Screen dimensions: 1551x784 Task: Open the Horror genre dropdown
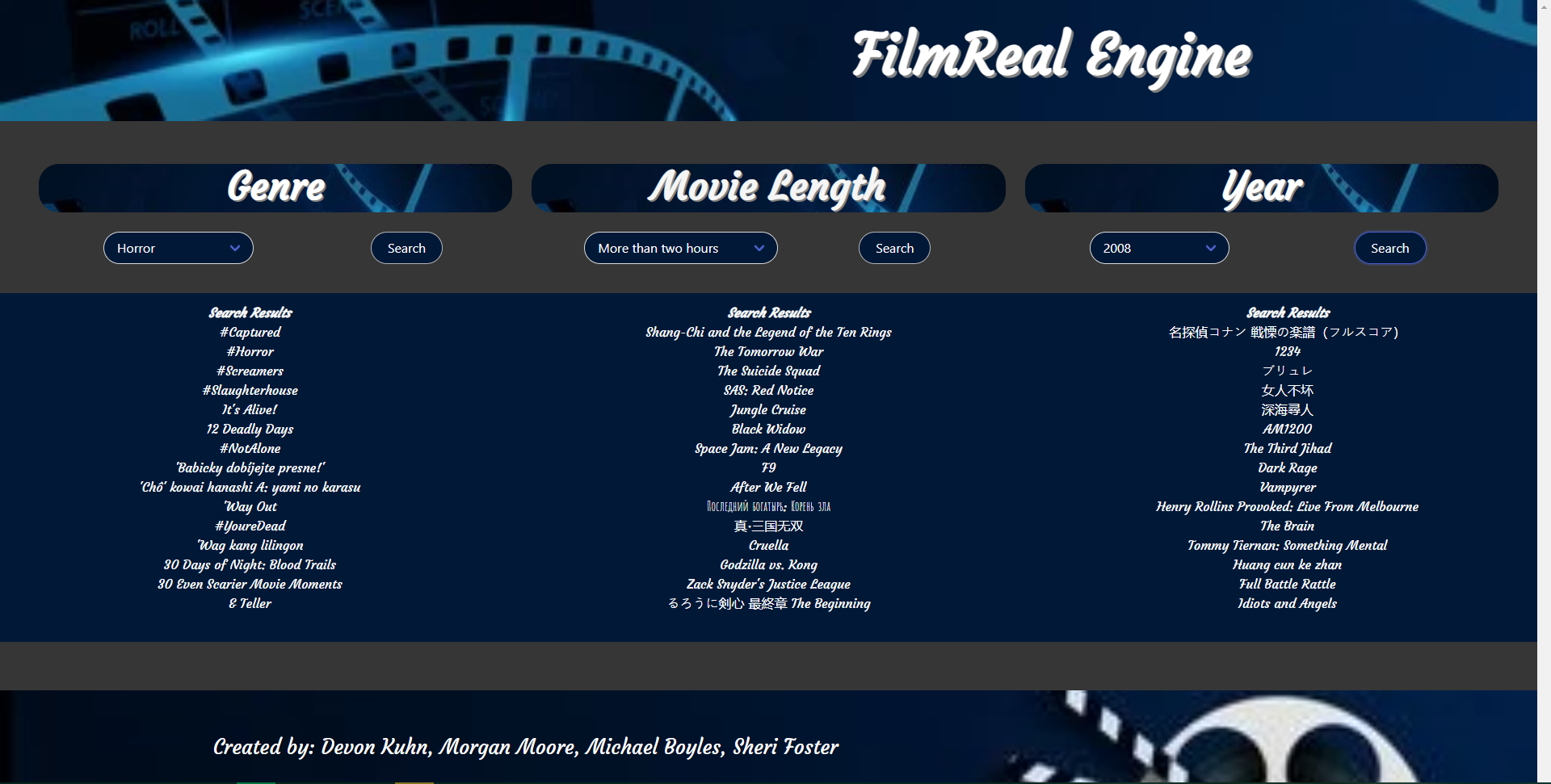[x=179, y=248]
